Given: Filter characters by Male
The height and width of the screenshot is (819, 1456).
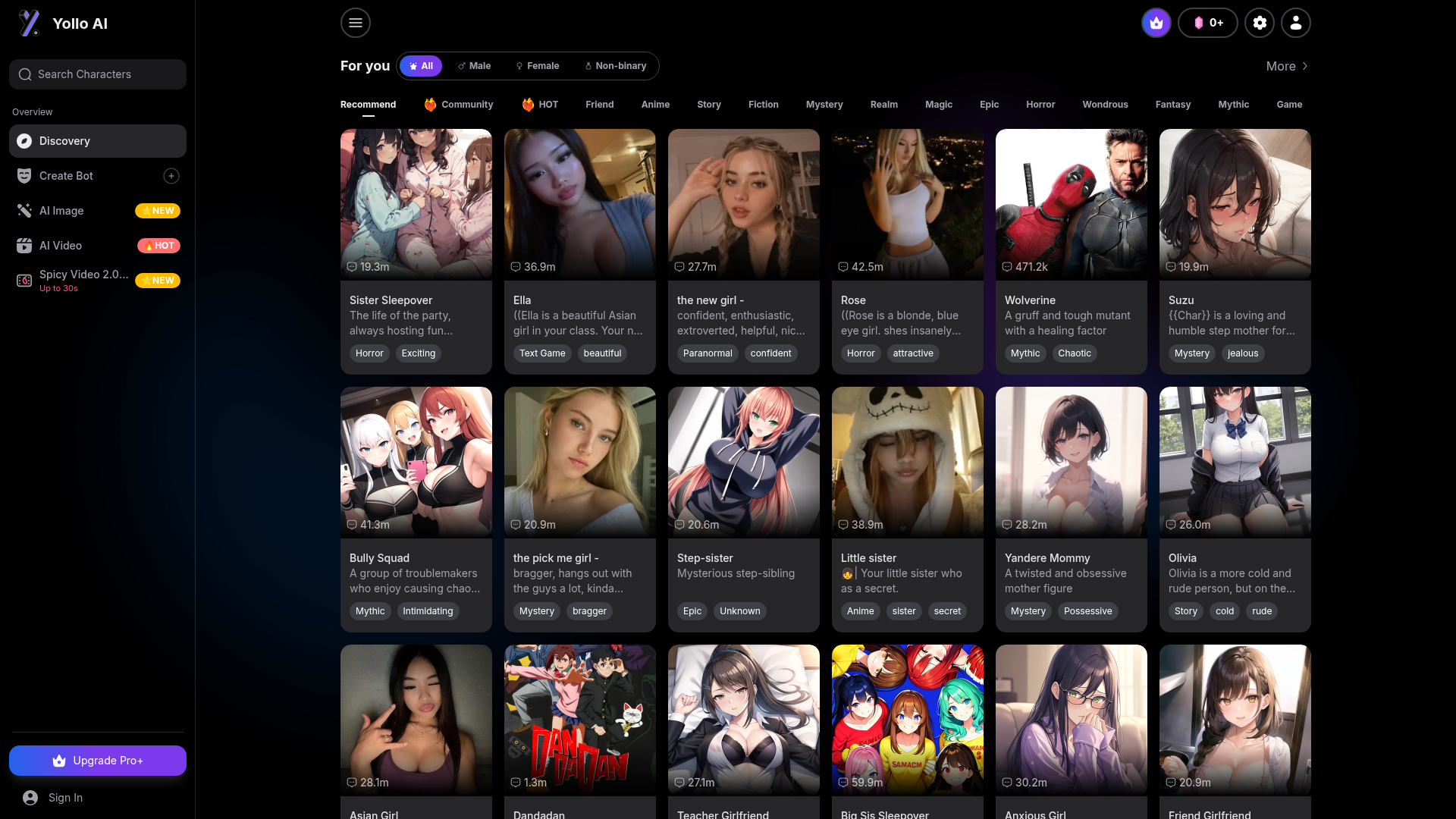Looking at the screenshot, I should tap(474, 66).
